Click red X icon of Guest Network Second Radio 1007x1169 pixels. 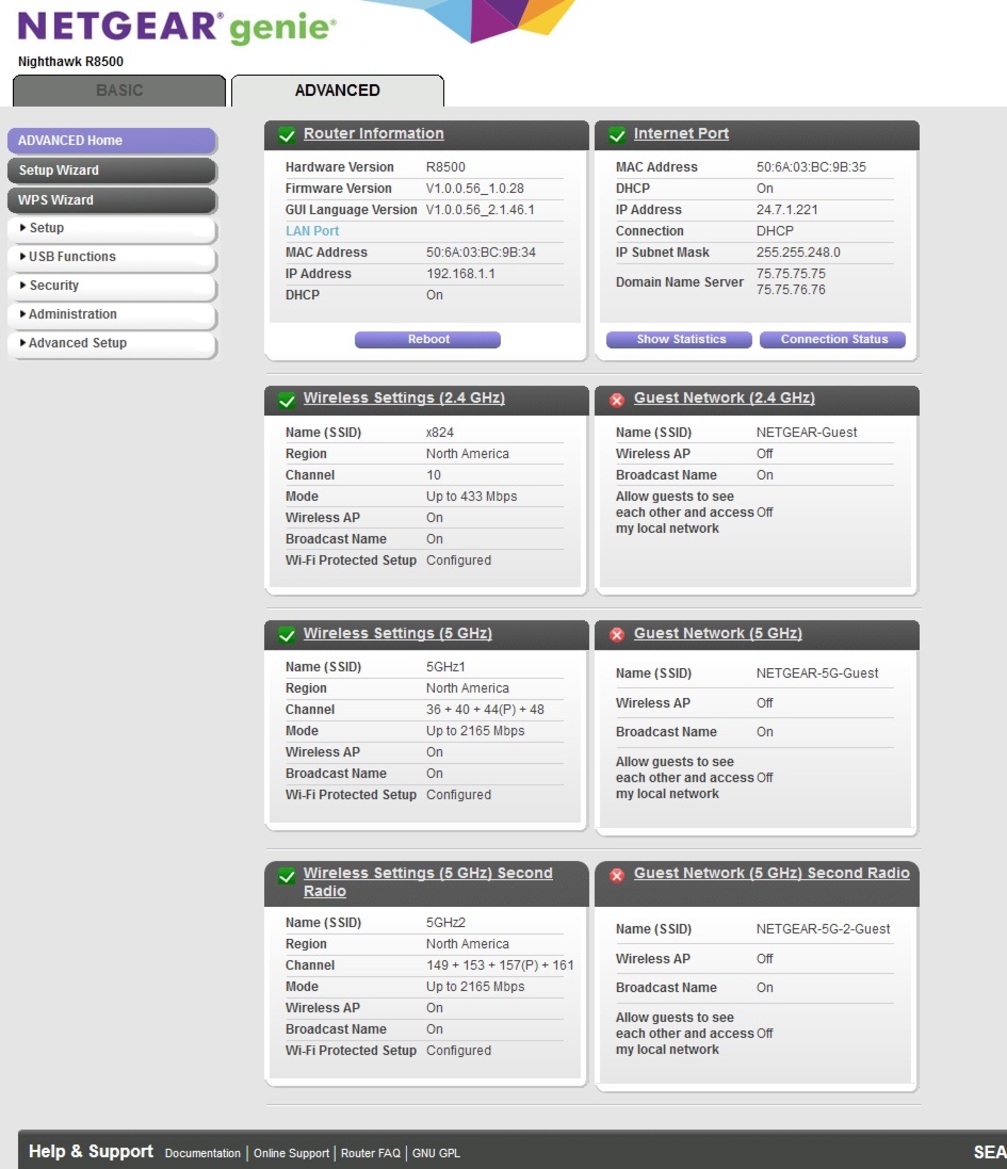(617, 875)
